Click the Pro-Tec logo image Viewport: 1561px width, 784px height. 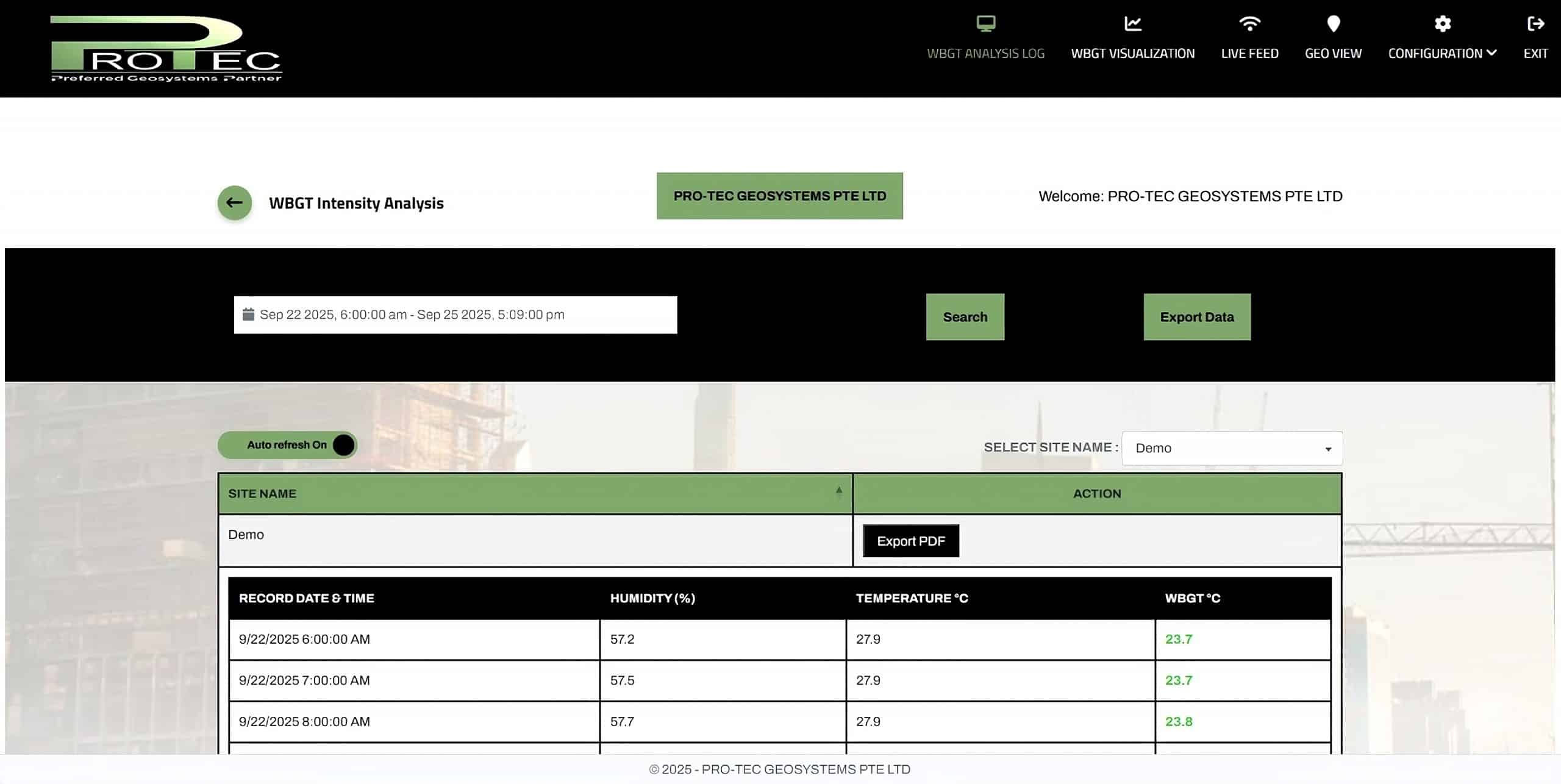[x=166, y=49]
